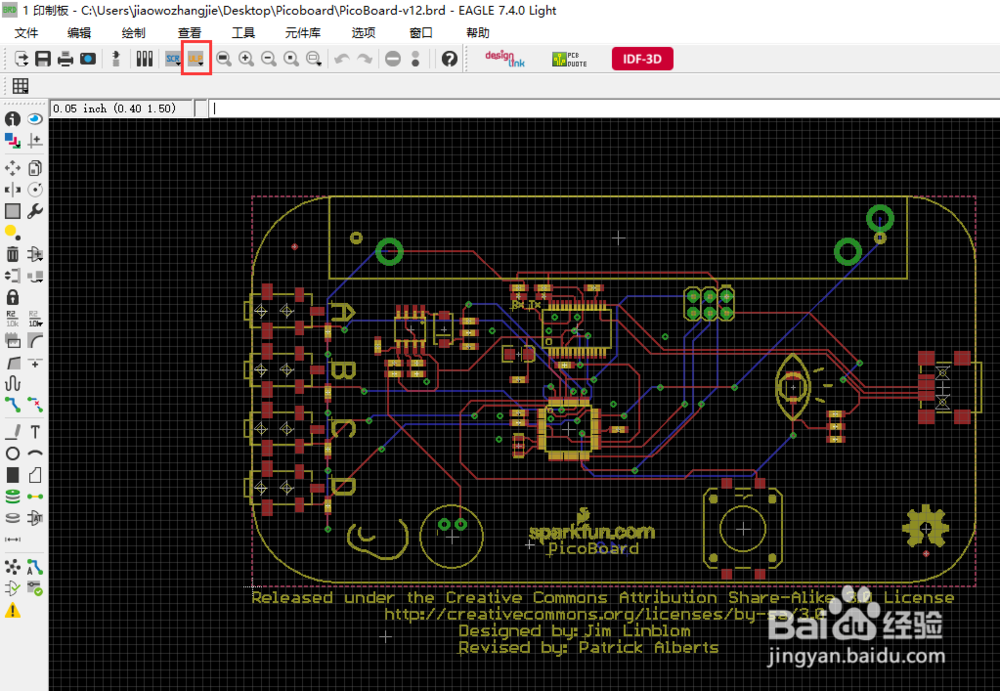
Task: Select the Via placement tool
Action: (x=12, y=496)
